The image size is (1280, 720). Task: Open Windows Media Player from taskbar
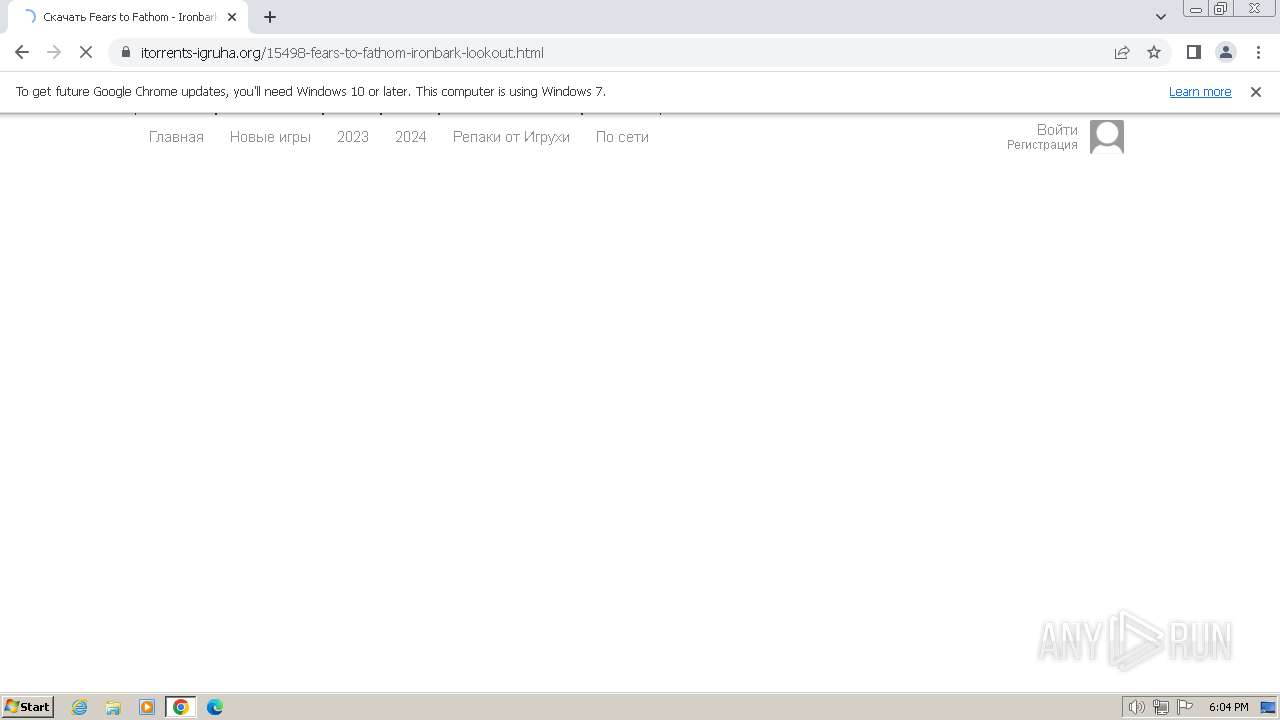coord(147,707)
